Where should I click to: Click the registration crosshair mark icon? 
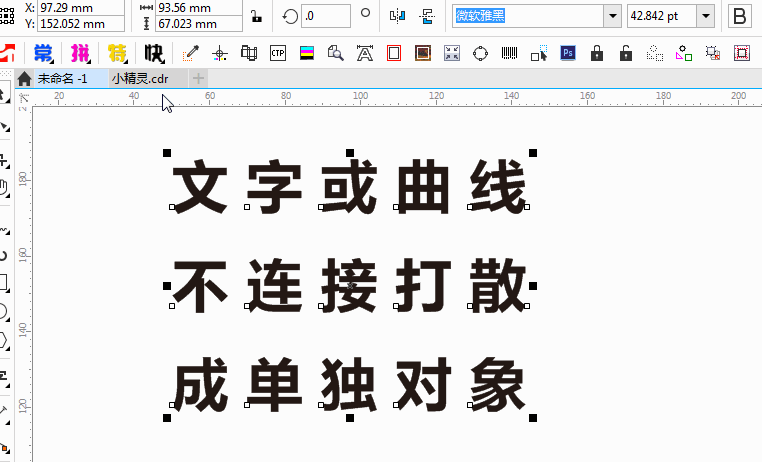click(220, 53)
